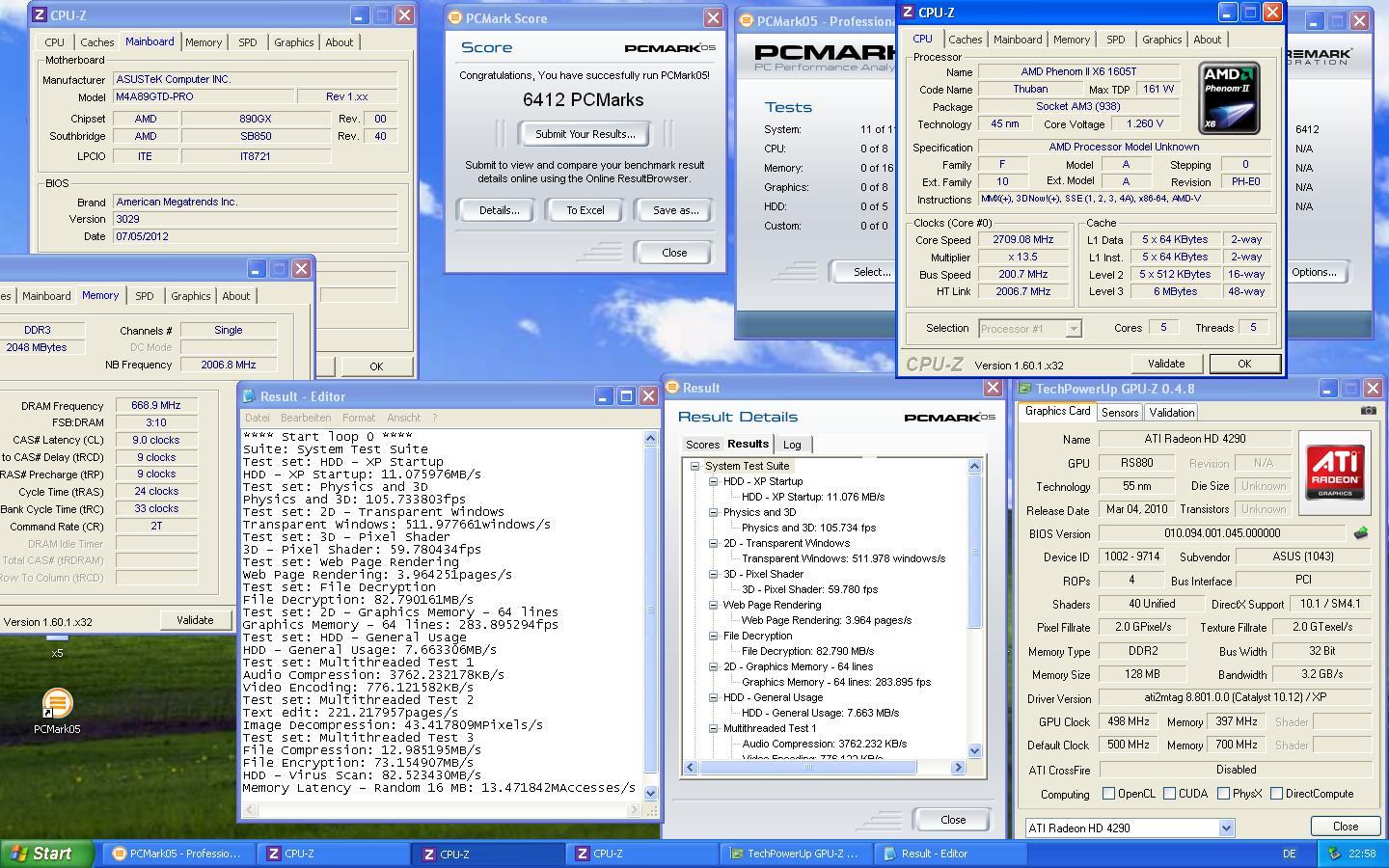Click the Result - Editor notepad title icon

(x=249, y=396)
